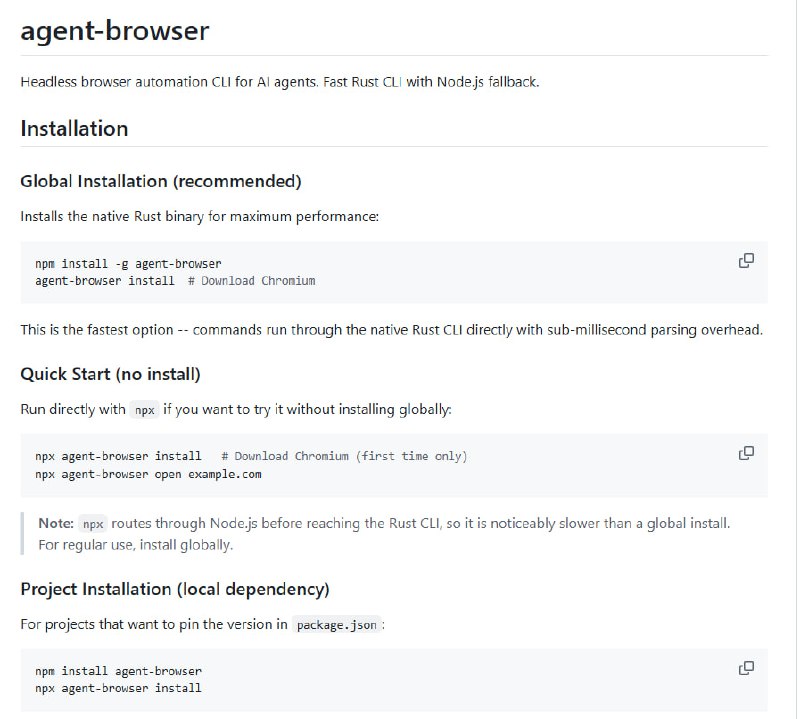The image size is (800, 719).
Task: Click the '(first time only)' comment in code
Action: (411, 456)
